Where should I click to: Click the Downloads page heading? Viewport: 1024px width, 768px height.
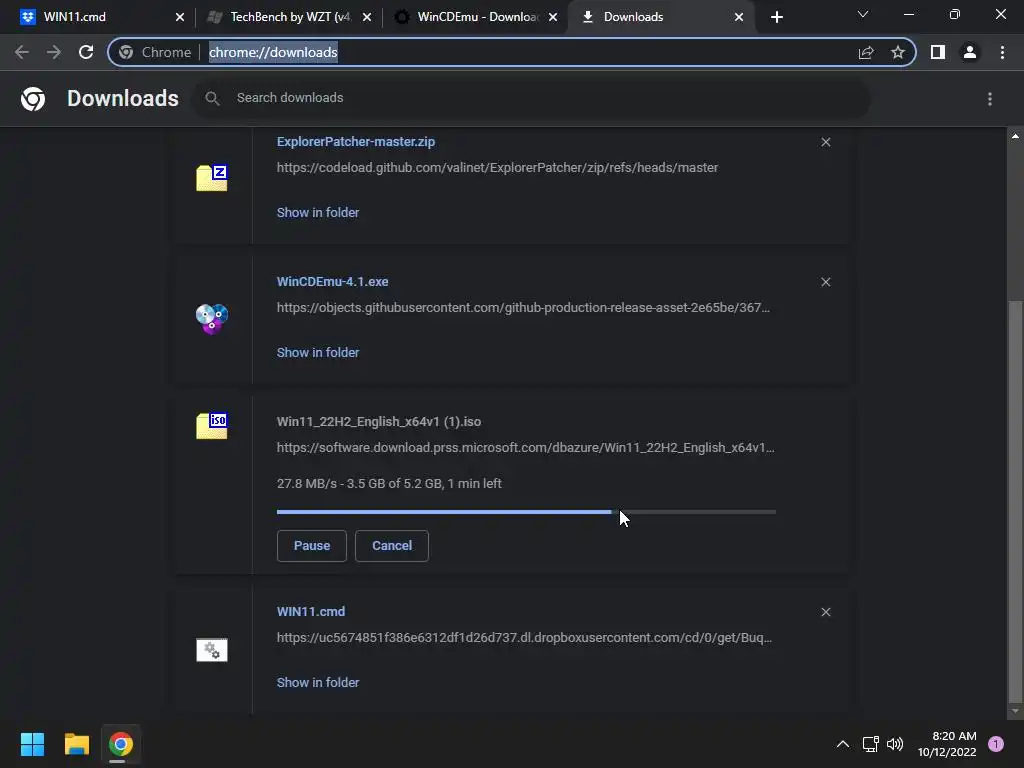tap(123, 99)
